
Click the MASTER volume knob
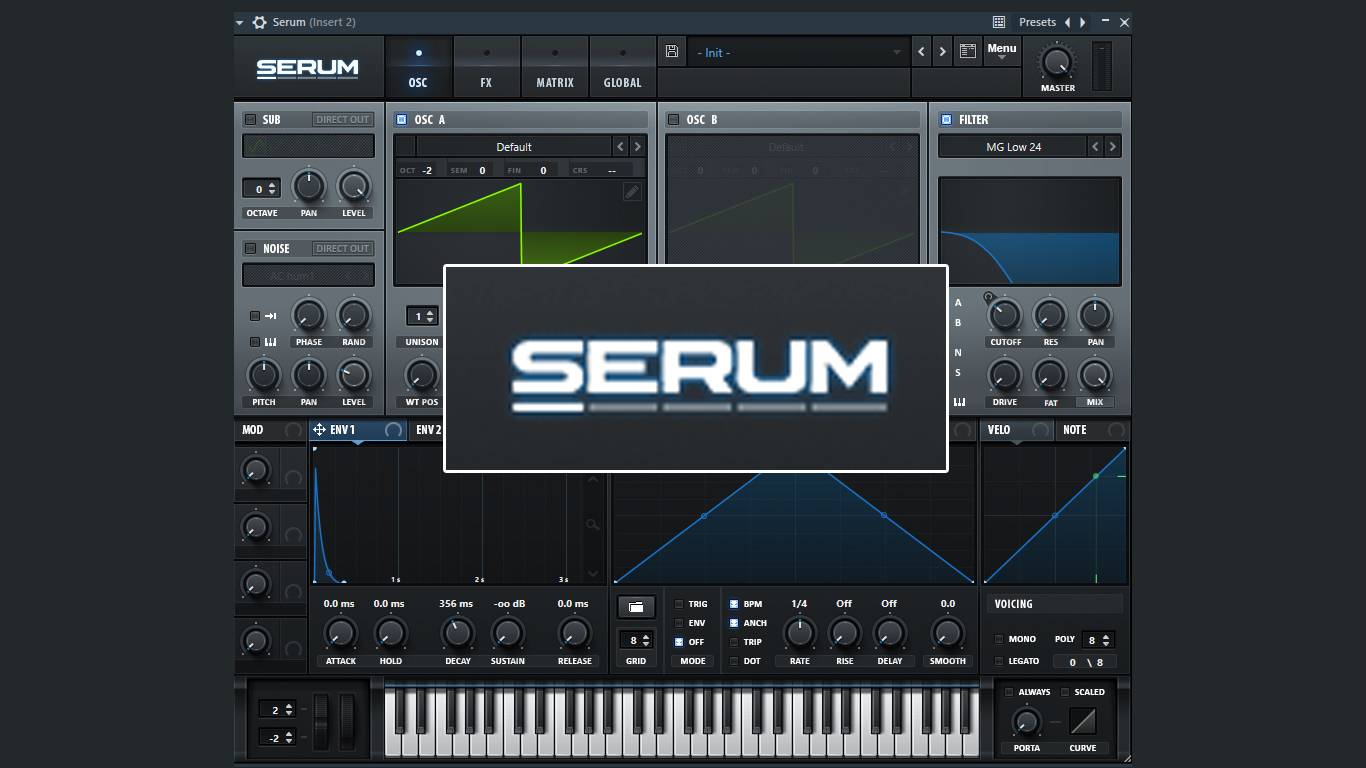1056,62
